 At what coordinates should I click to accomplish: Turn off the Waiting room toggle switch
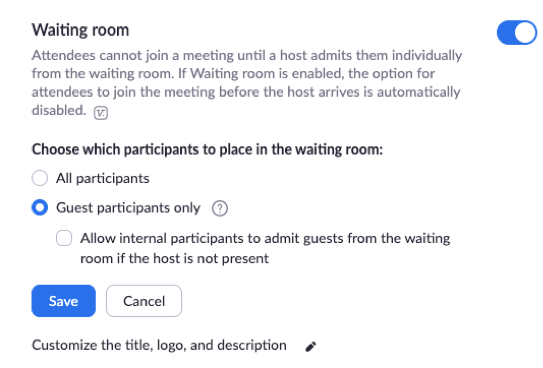[x=517, y=33]
